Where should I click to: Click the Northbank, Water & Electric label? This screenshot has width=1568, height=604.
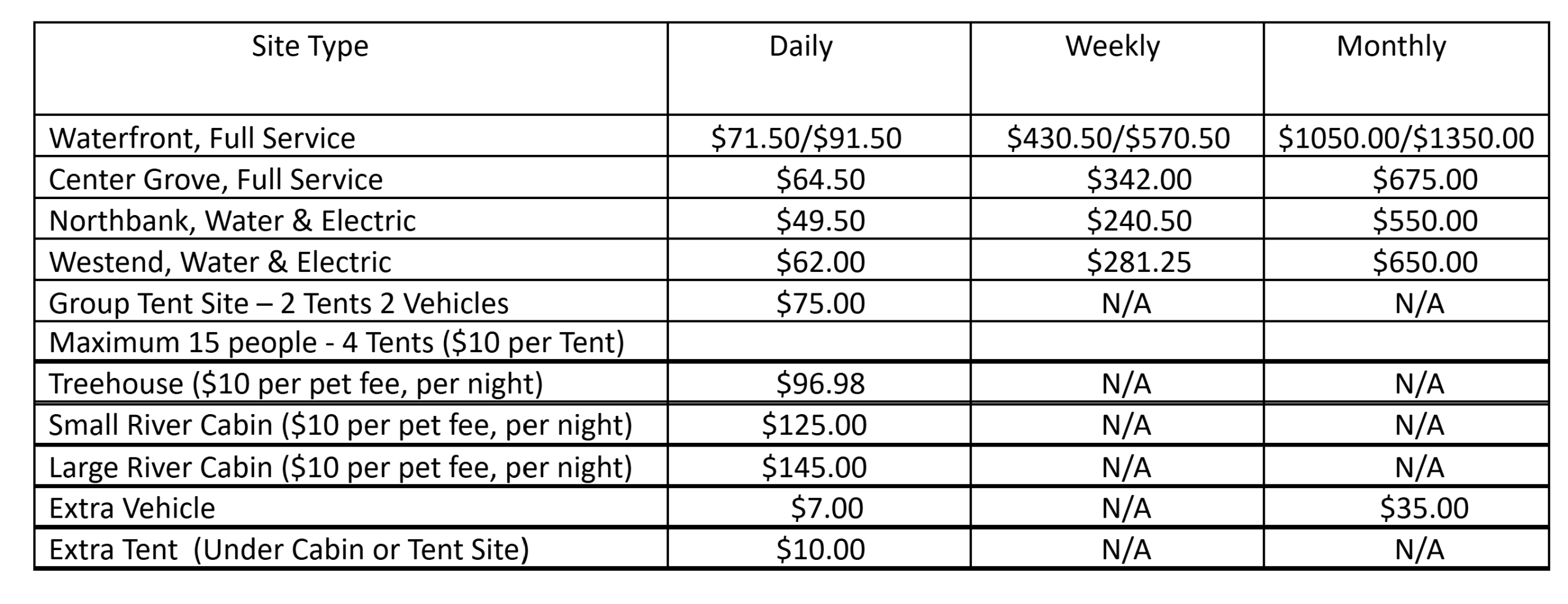[x=232, y=221]
